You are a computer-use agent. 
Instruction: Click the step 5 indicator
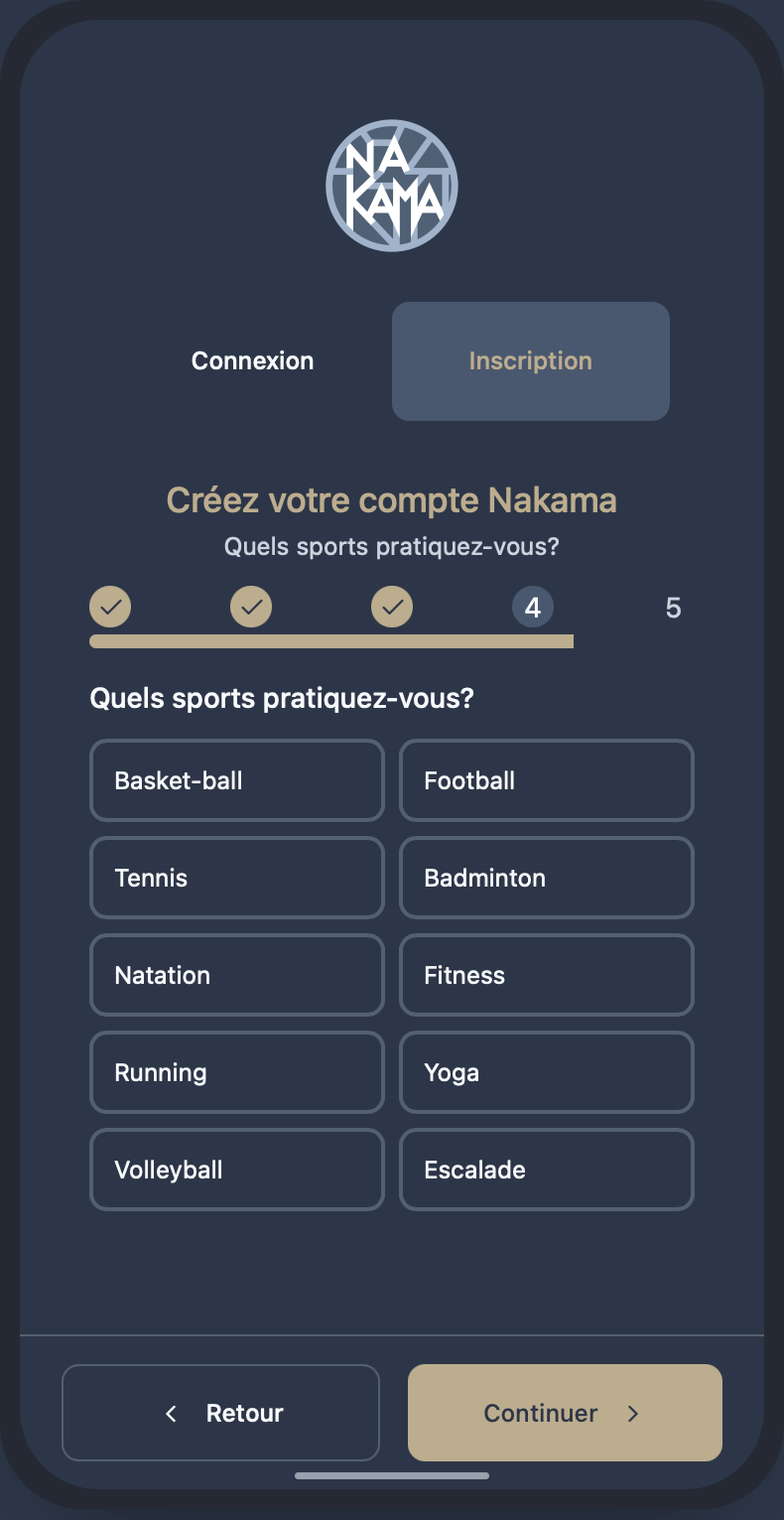(x=673, y=607)
